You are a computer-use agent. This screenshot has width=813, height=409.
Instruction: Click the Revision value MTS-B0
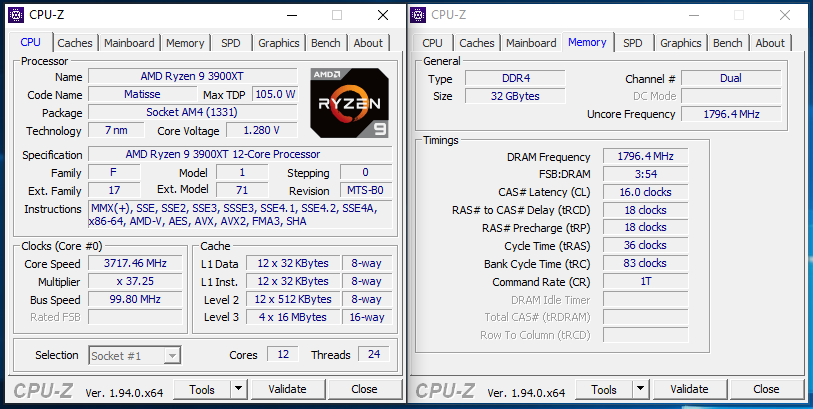pyautogui.click(x=366, y=190)
